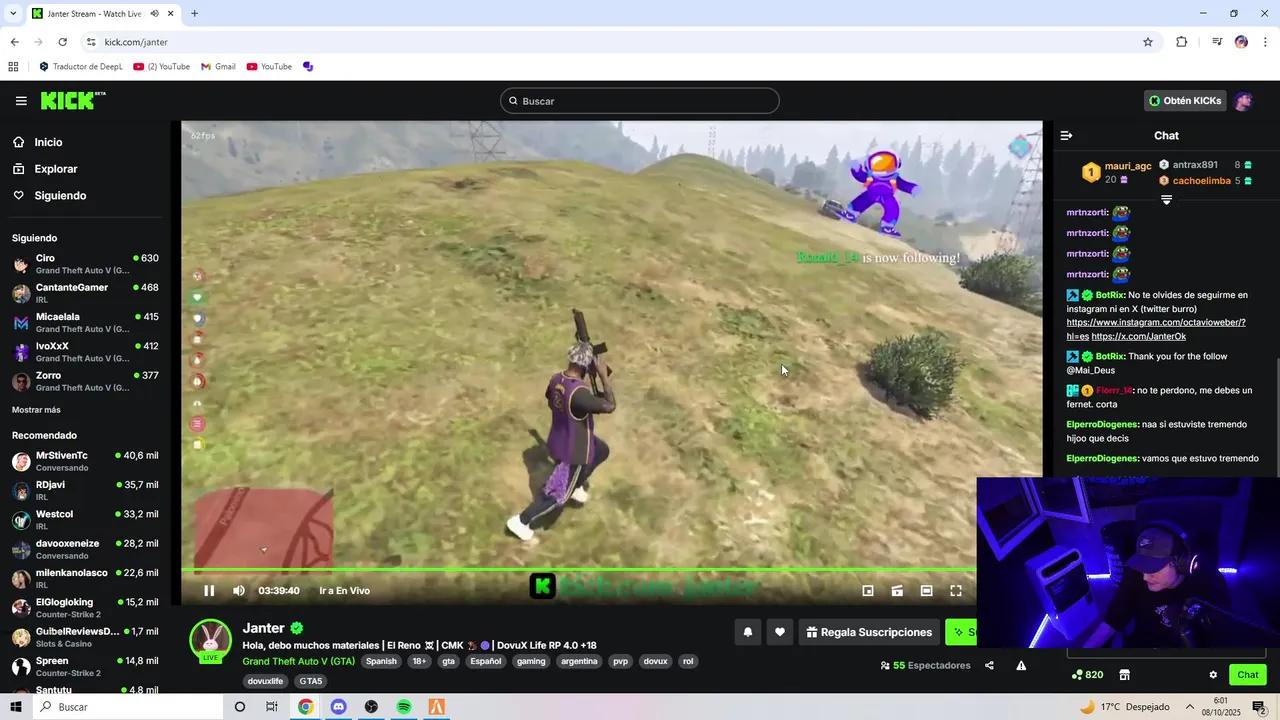
Task: Open followed channel CantanteGamer
Action: pos(85,293)
